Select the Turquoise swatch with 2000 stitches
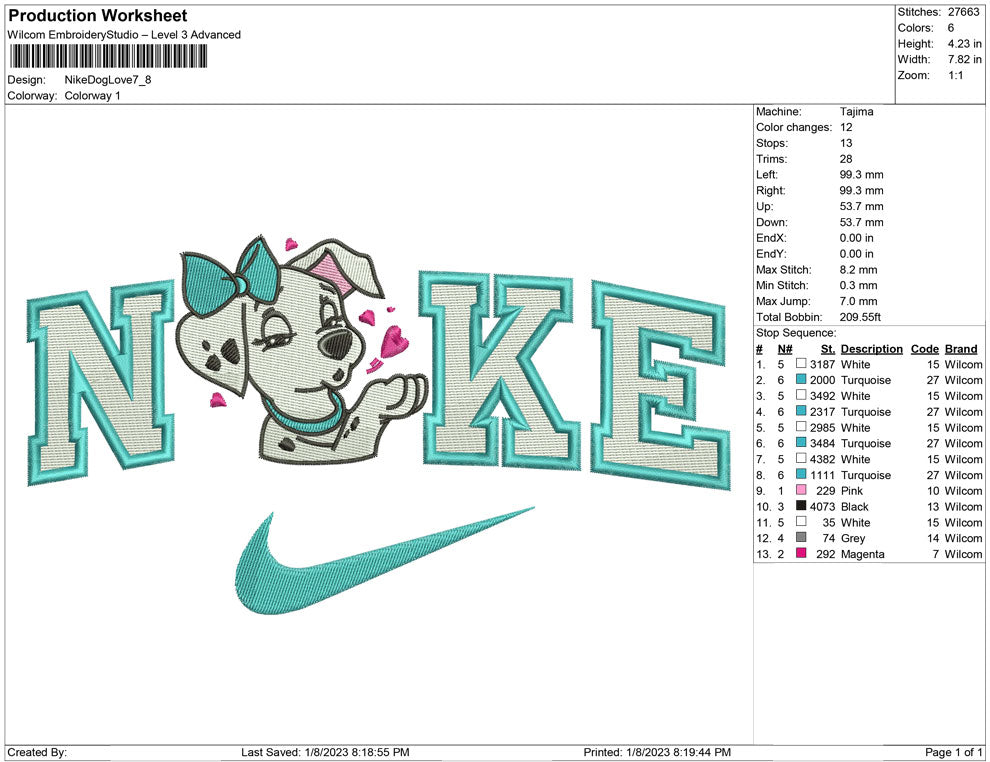This screenshot has width=990, height=762. (x=801, y=379)
